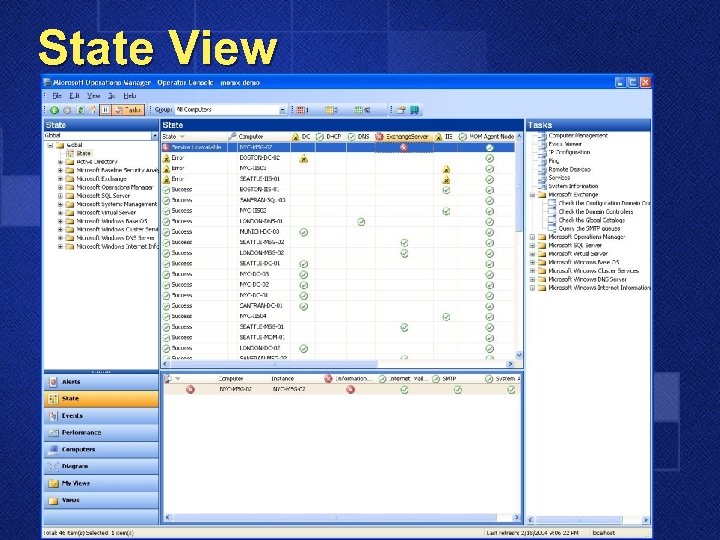Open the Go menu
This screenshot has width=720, height=540.
point(112,96)
